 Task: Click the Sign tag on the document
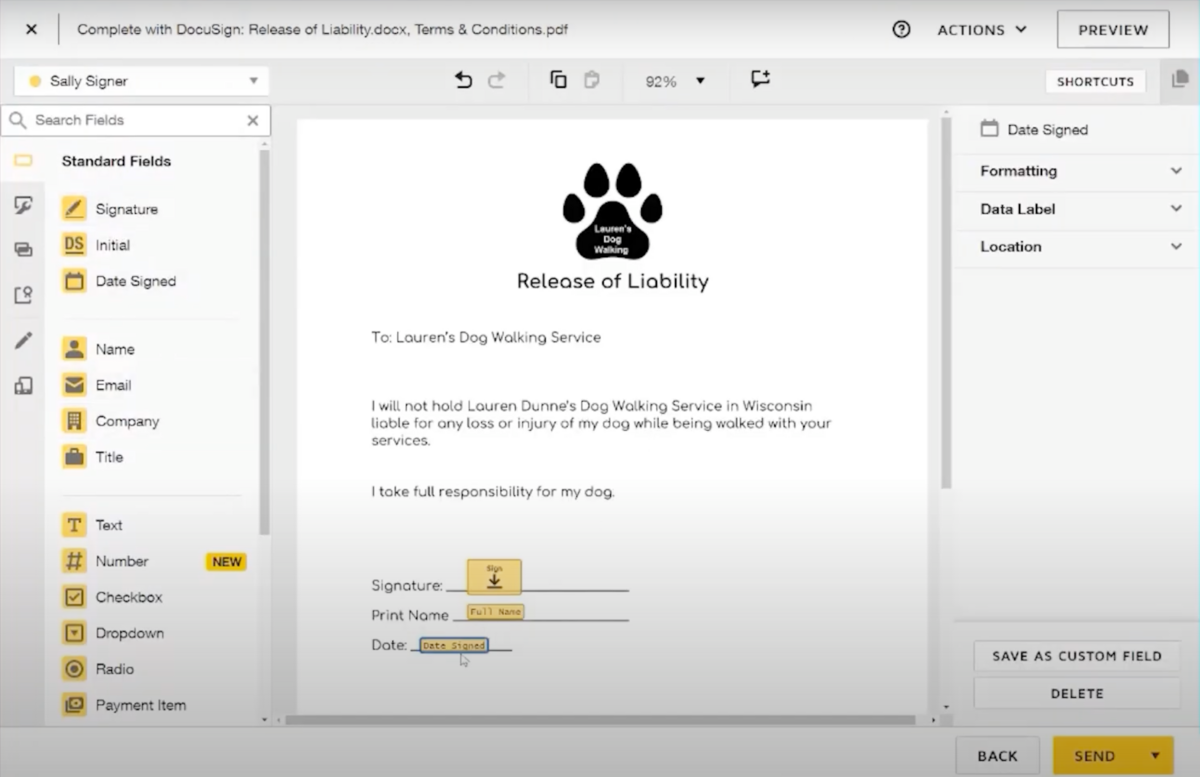[494, 577]
